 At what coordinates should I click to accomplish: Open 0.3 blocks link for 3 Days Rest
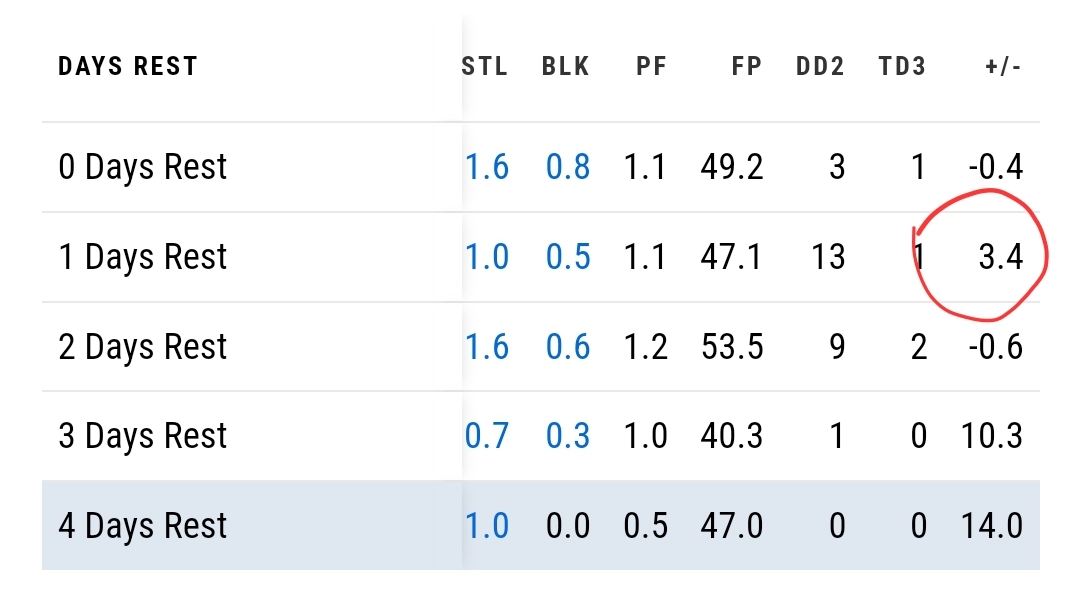pyautogui.click(x=568, y=436)
